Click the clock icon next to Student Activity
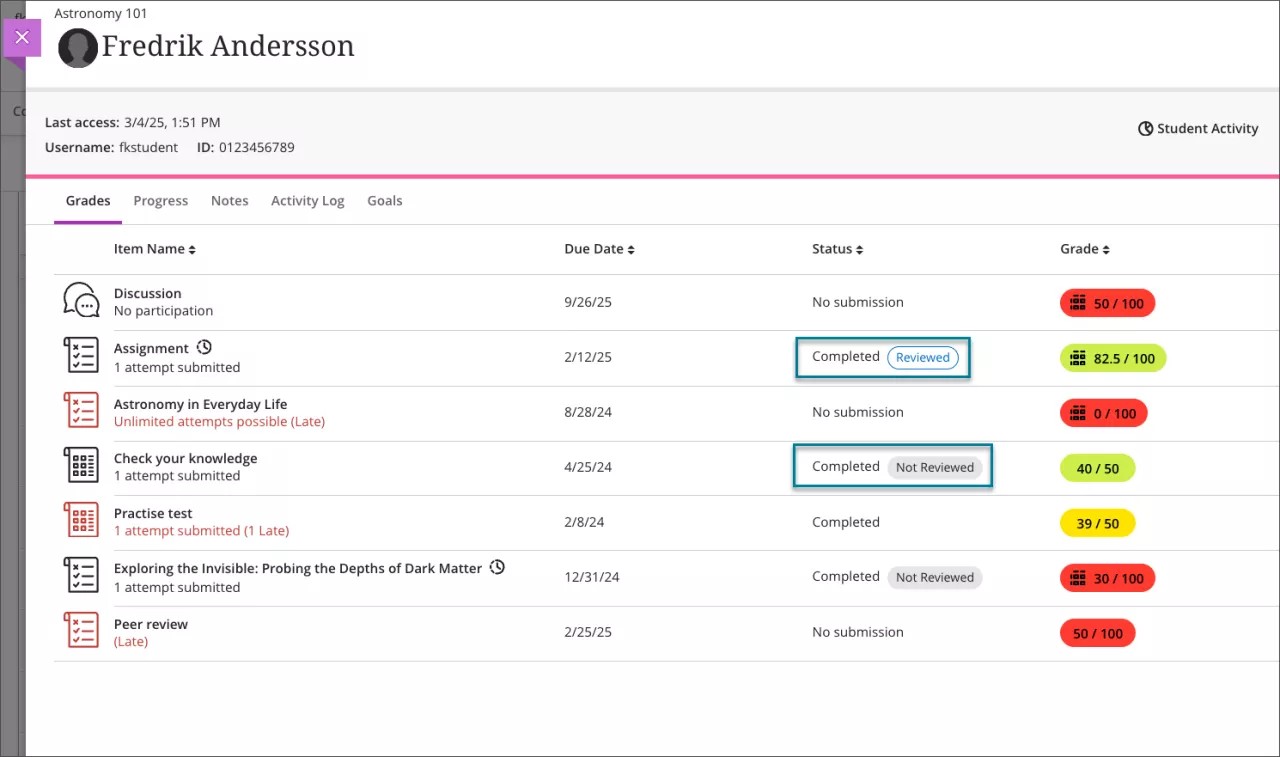Image resolution: width=1280 pixels, height=757 pixels. pyautogui.click(x=1145, y=128)
